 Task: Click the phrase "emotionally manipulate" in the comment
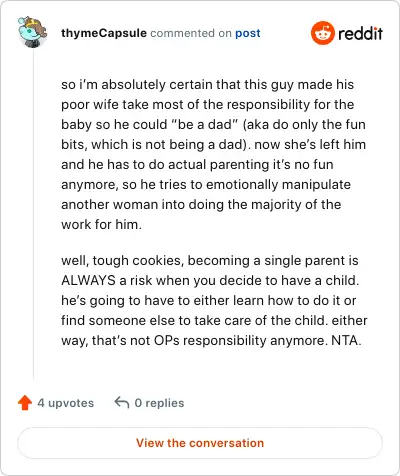click(x=279, y=184)
